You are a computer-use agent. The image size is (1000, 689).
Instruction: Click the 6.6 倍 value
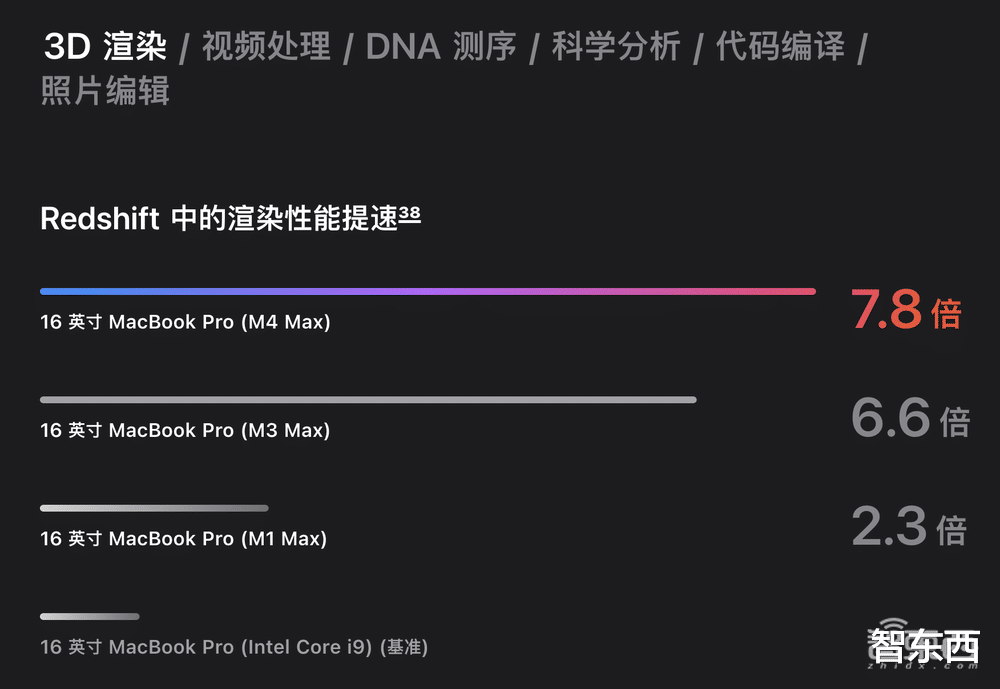911,417
